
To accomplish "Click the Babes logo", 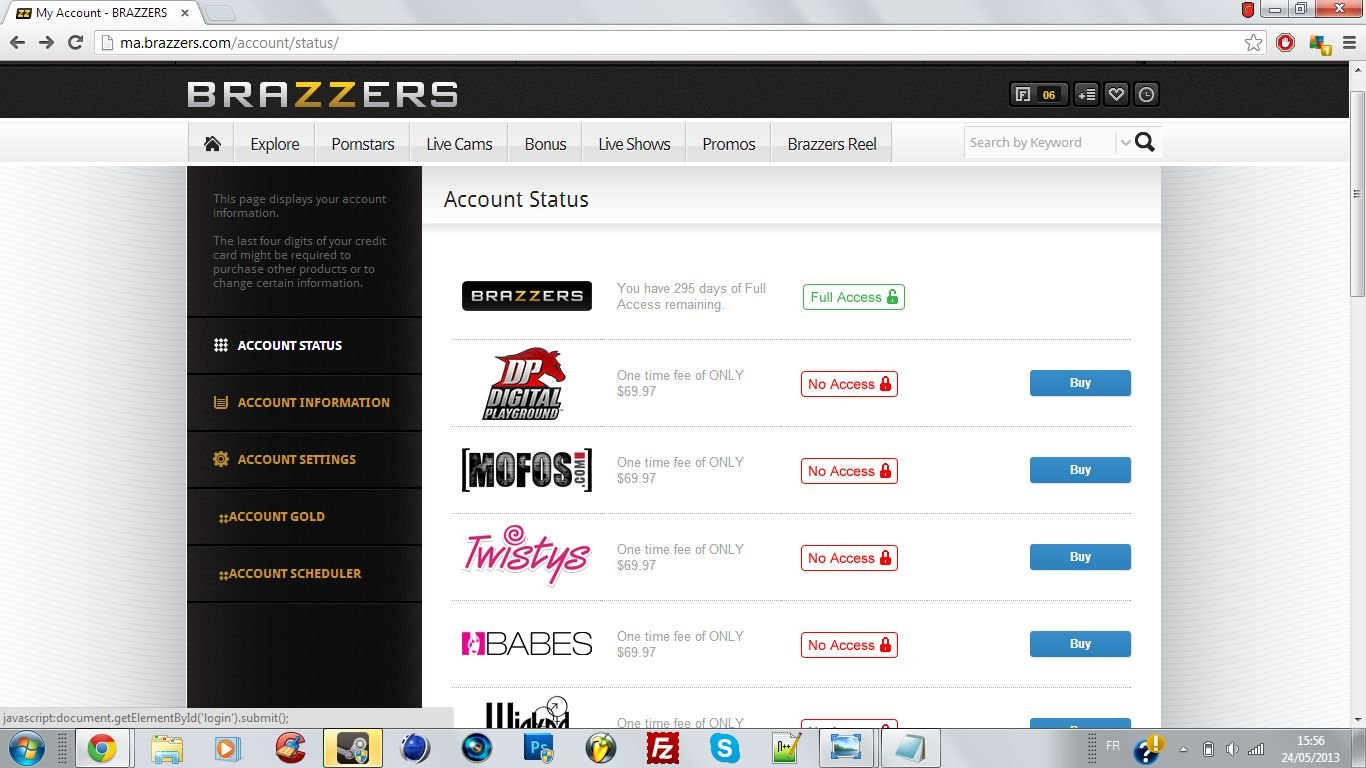I will click(x=527, y=644).
